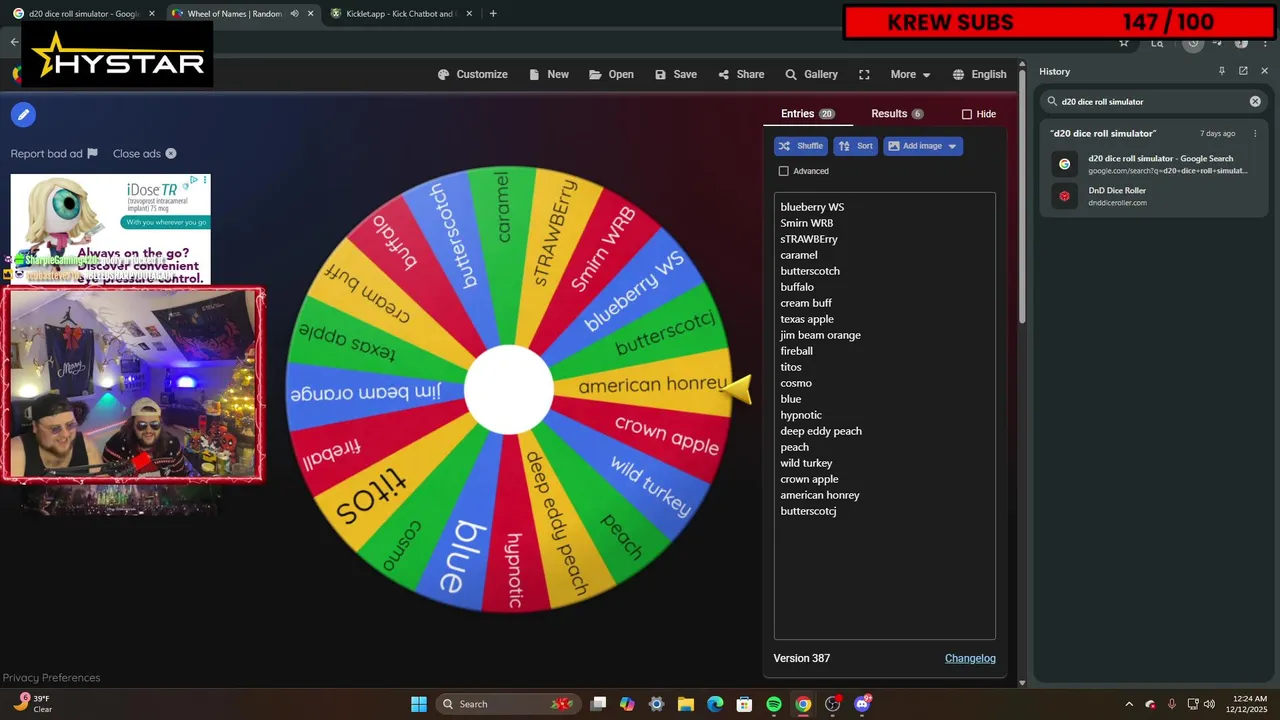Pin the History side panel

tap(1221, 71)
